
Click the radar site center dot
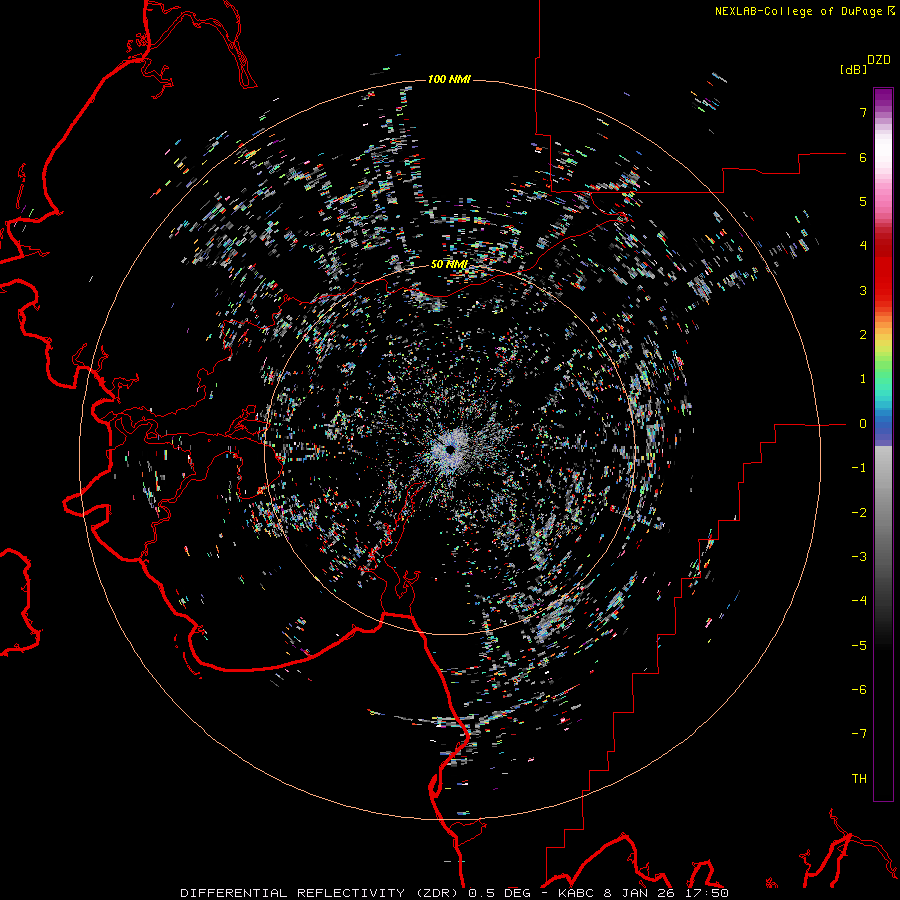point(451,449)
